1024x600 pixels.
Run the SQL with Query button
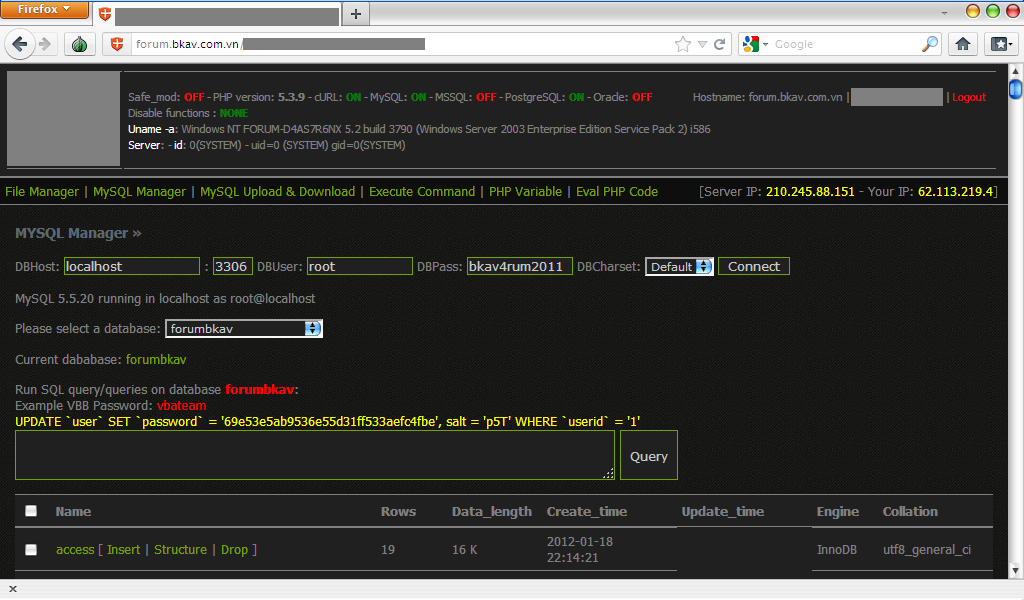pos(648,455)
